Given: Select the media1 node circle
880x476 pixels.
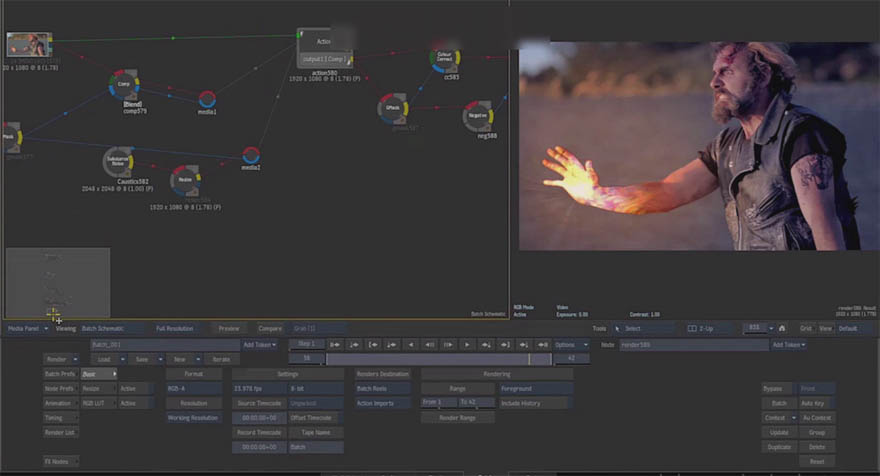Looking at the screenshot, I should click(x=207, y=99).
